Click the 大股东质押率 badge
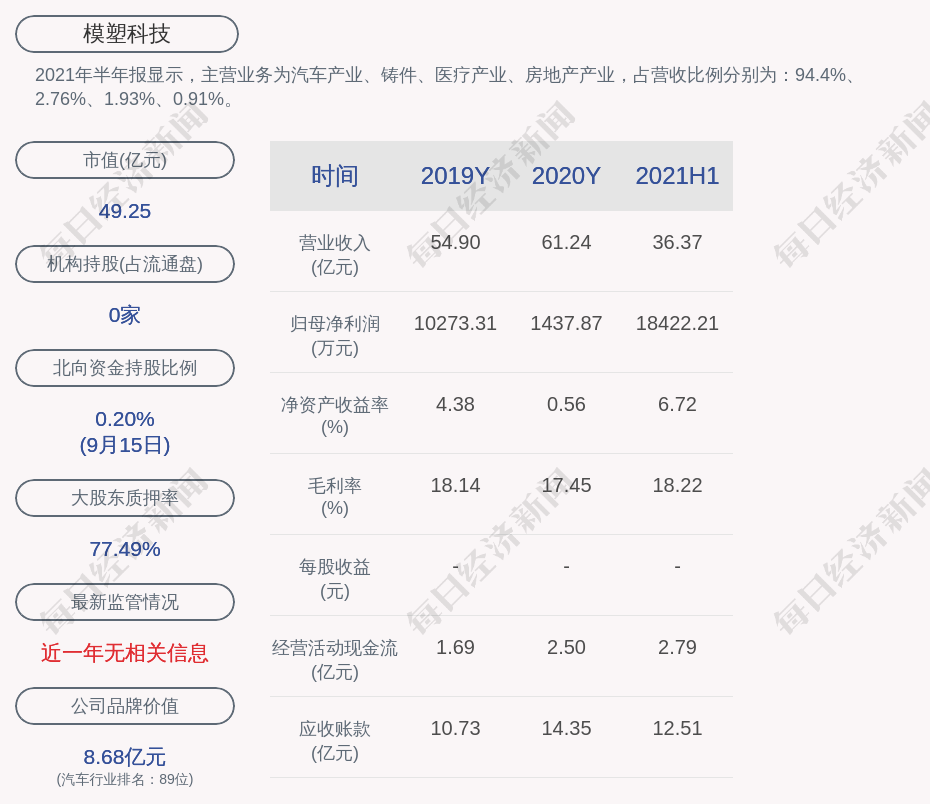This screenshot has width=930, height=804. click(x=124, y=498)
